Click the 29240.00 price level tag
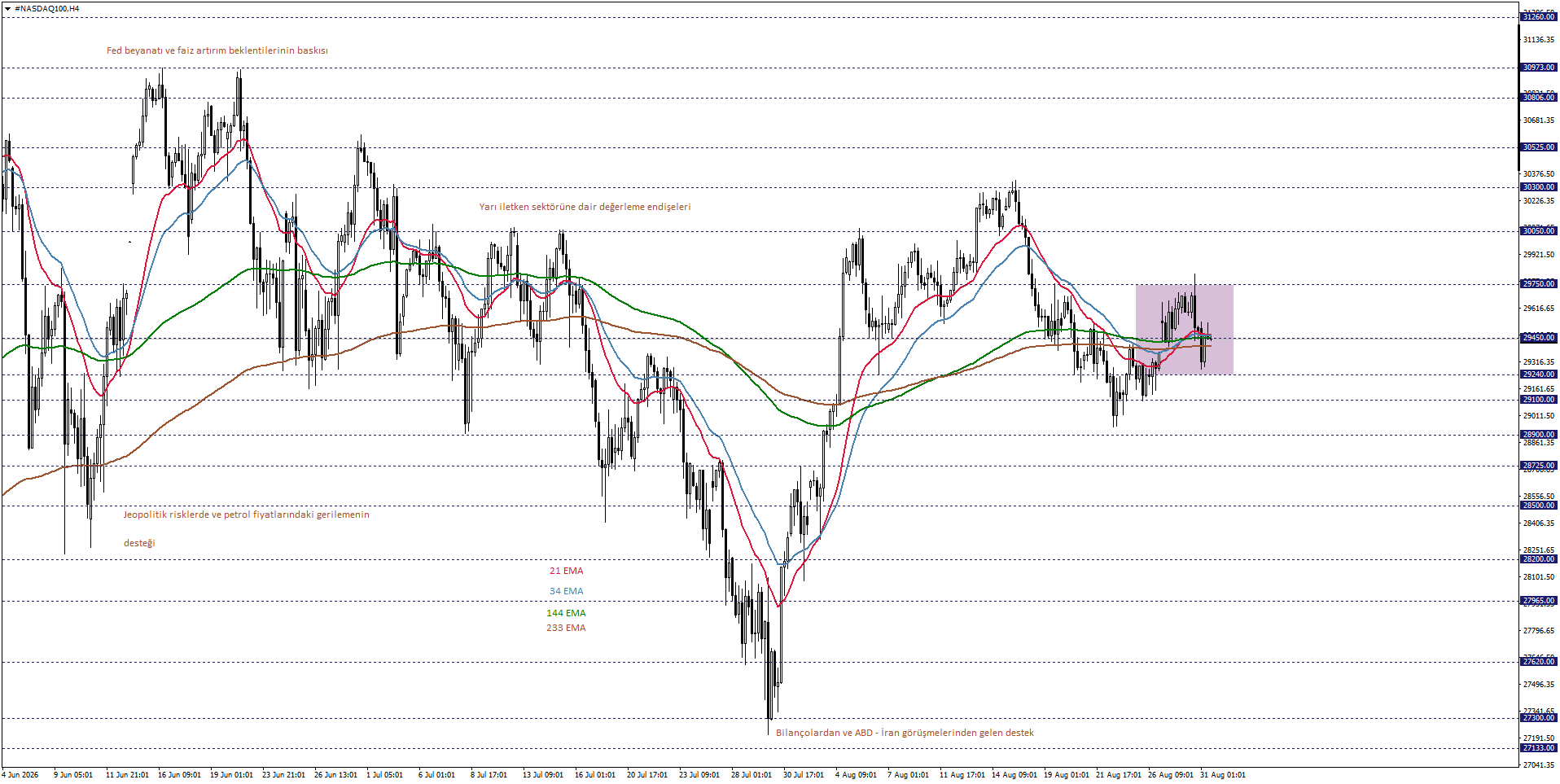 (x=1538, y=374)
